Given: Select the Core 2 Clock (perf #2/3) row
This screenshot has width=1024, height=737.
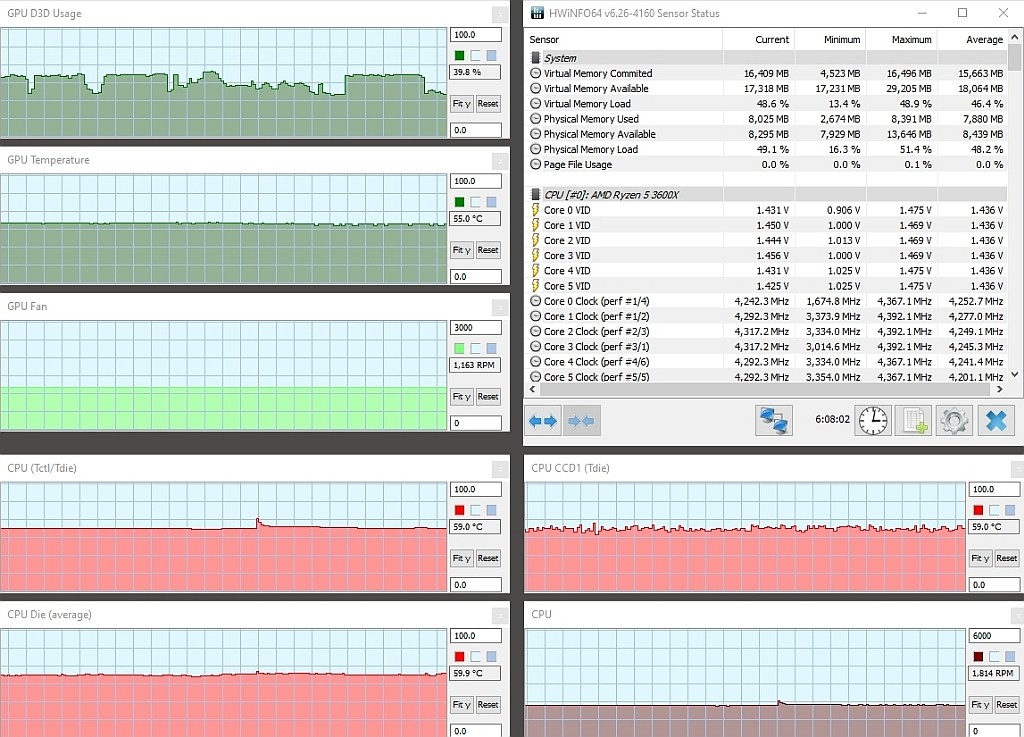Looking at the screenshot, I should coord(767,331).
